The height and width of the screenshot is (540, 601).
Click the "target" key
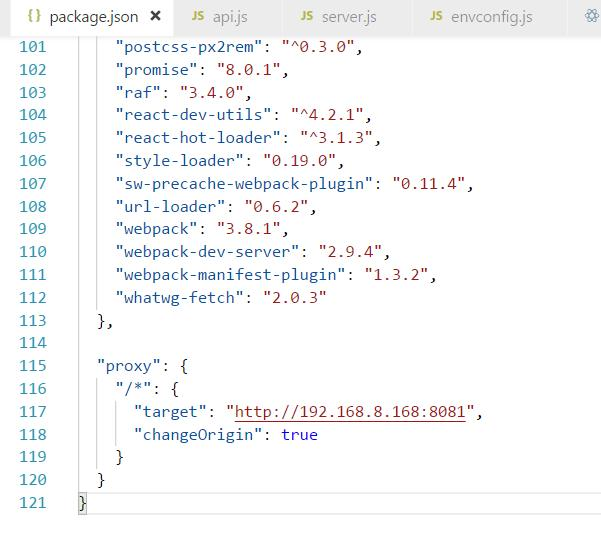point(170,412)
